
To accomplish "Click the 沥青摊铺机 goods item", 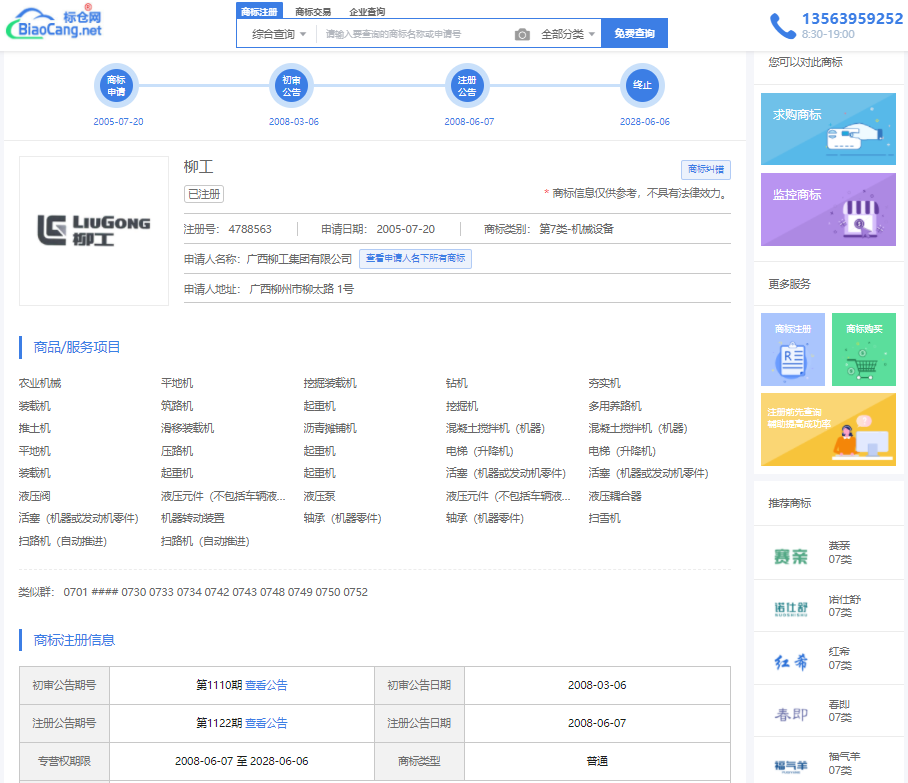I will (330, 429).
